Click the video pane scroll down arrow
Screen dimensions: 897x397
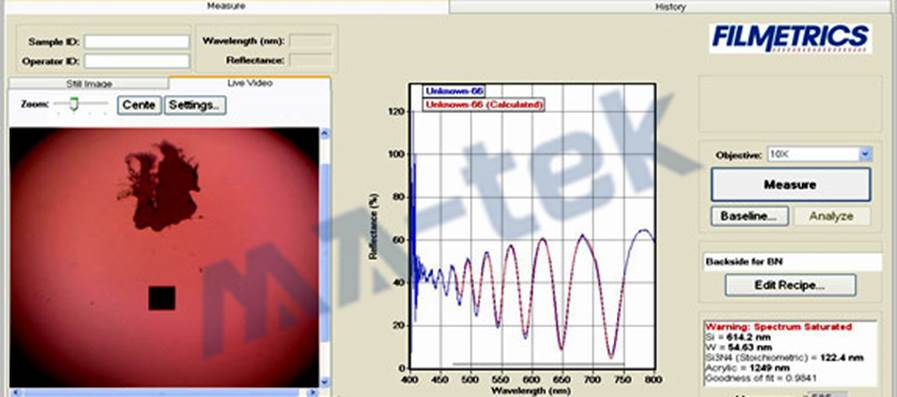click(325, 381)
